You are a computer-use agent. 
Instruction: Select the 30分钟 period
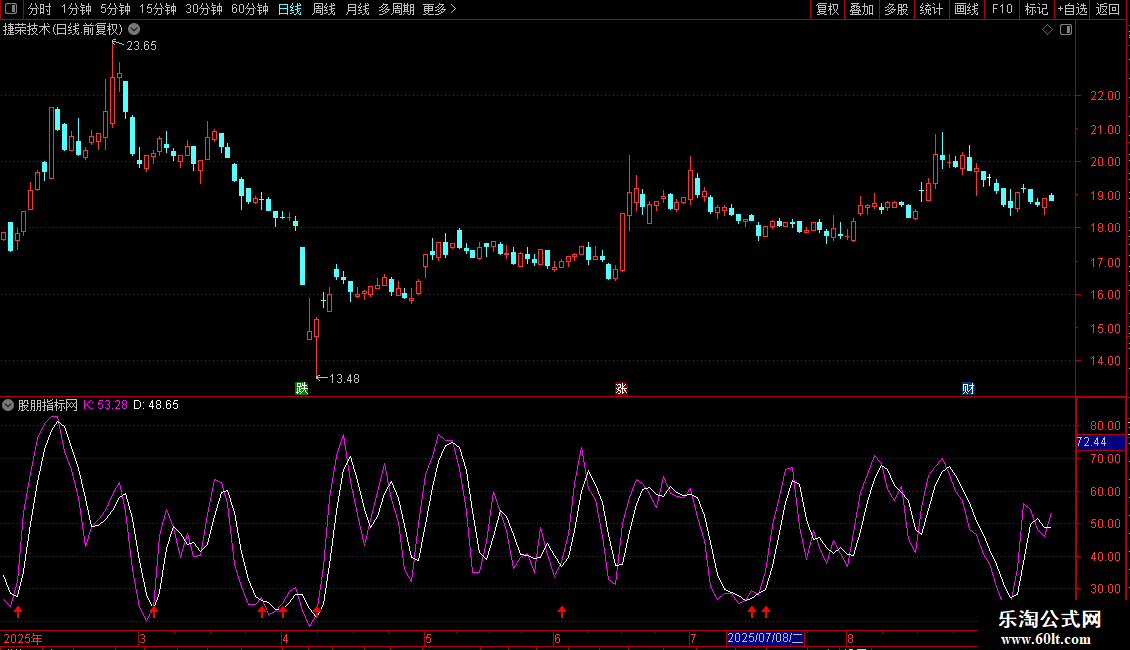point(203,9)
